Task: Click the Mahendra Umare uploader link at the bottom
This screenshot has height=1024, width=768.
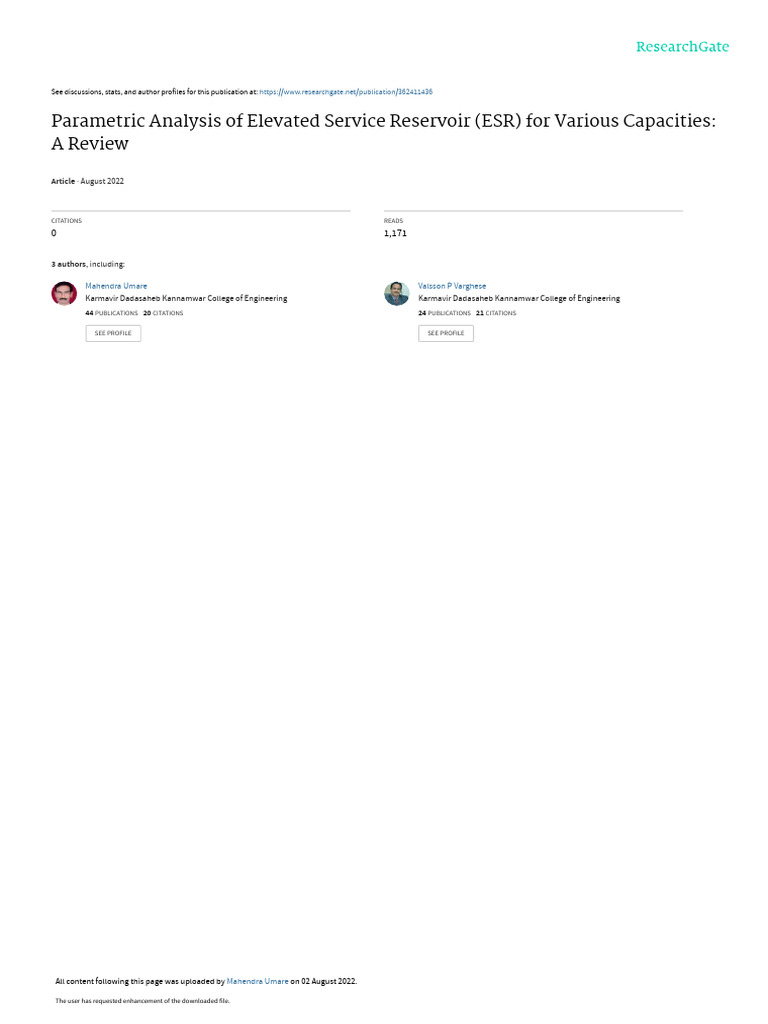Action: tap(257, 981)
